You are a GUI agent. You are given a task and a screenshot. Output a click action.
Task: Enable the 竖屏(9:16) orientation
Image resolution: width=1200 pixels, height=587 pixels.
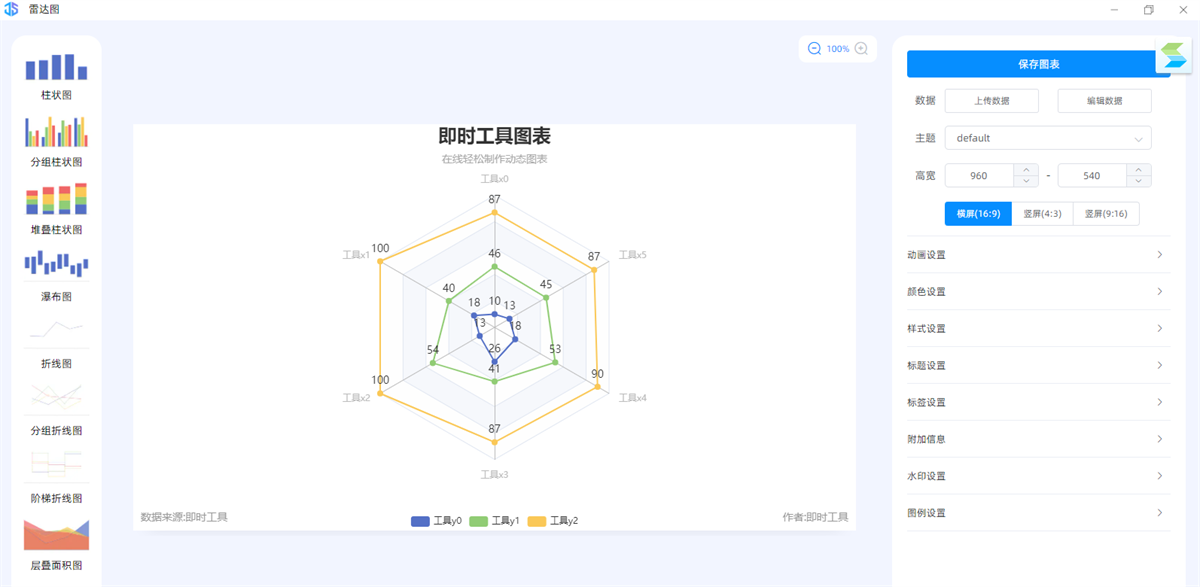(x=1106, y=213)
